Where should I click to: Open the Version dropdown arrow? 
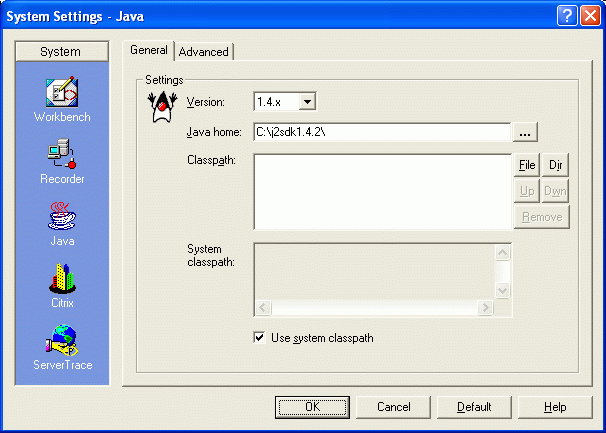tap(307, 102)
